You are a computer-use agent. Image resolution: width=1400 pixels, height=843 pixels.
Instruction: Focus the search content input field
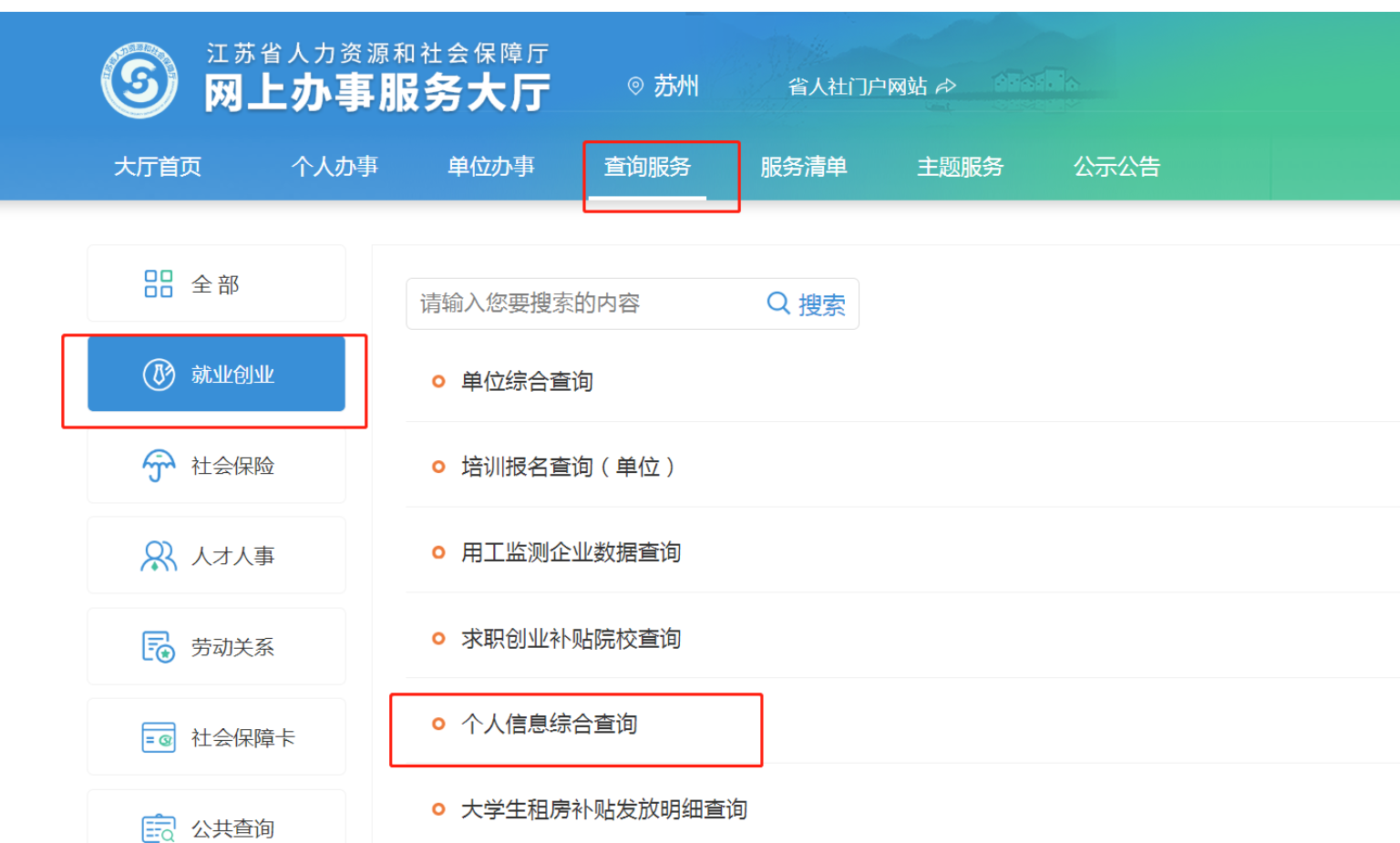(583, 303)
